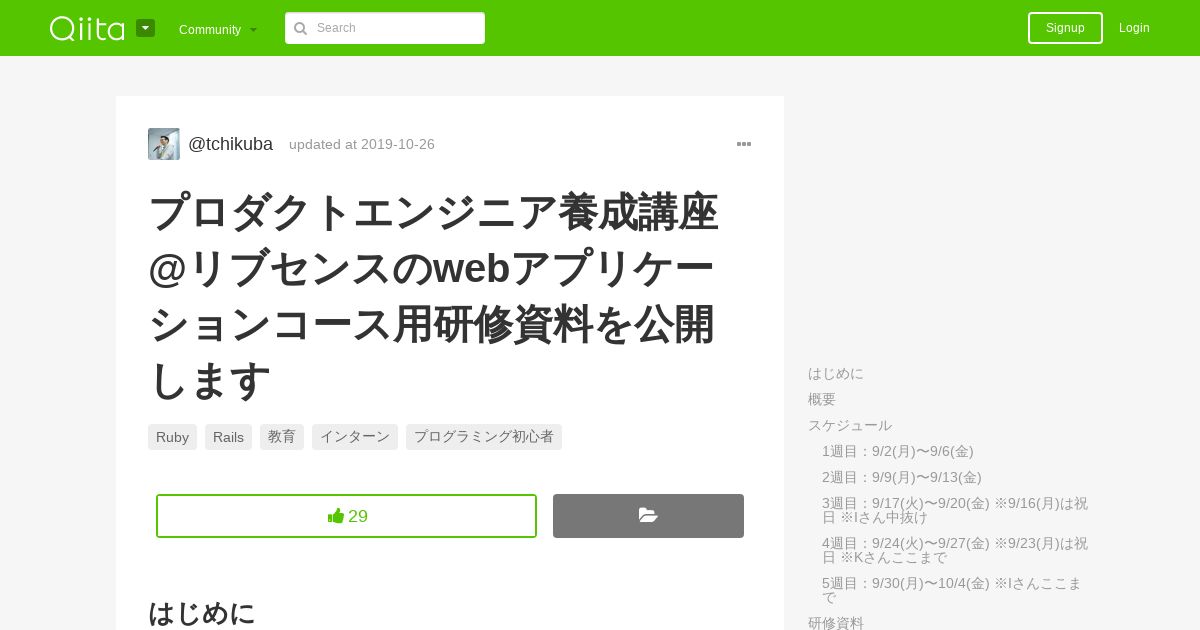Jump to 1週目：9/2(月)〜9/6(金) section

click(898, 451)
